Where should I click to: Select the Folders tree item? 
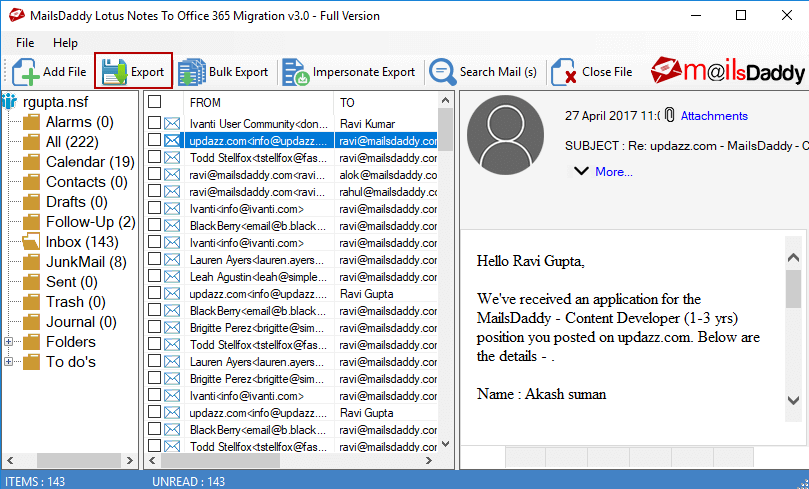point(71,342)
